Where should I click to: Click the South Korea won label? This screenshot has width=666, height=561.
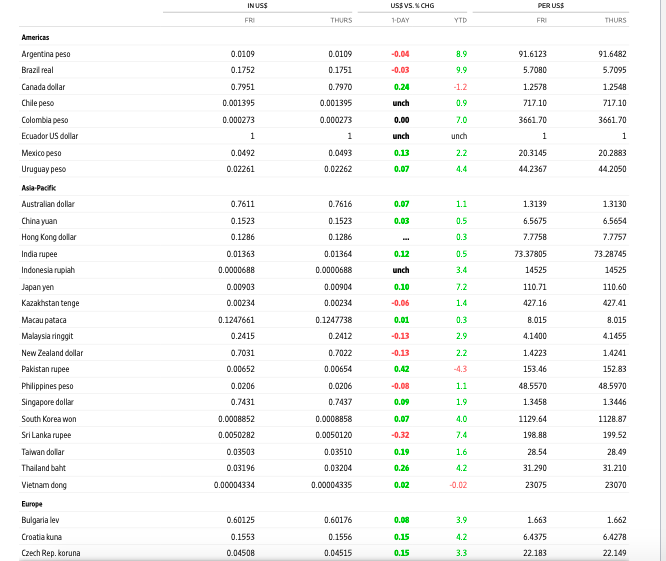pyautogui.click(x=49, y=419)
